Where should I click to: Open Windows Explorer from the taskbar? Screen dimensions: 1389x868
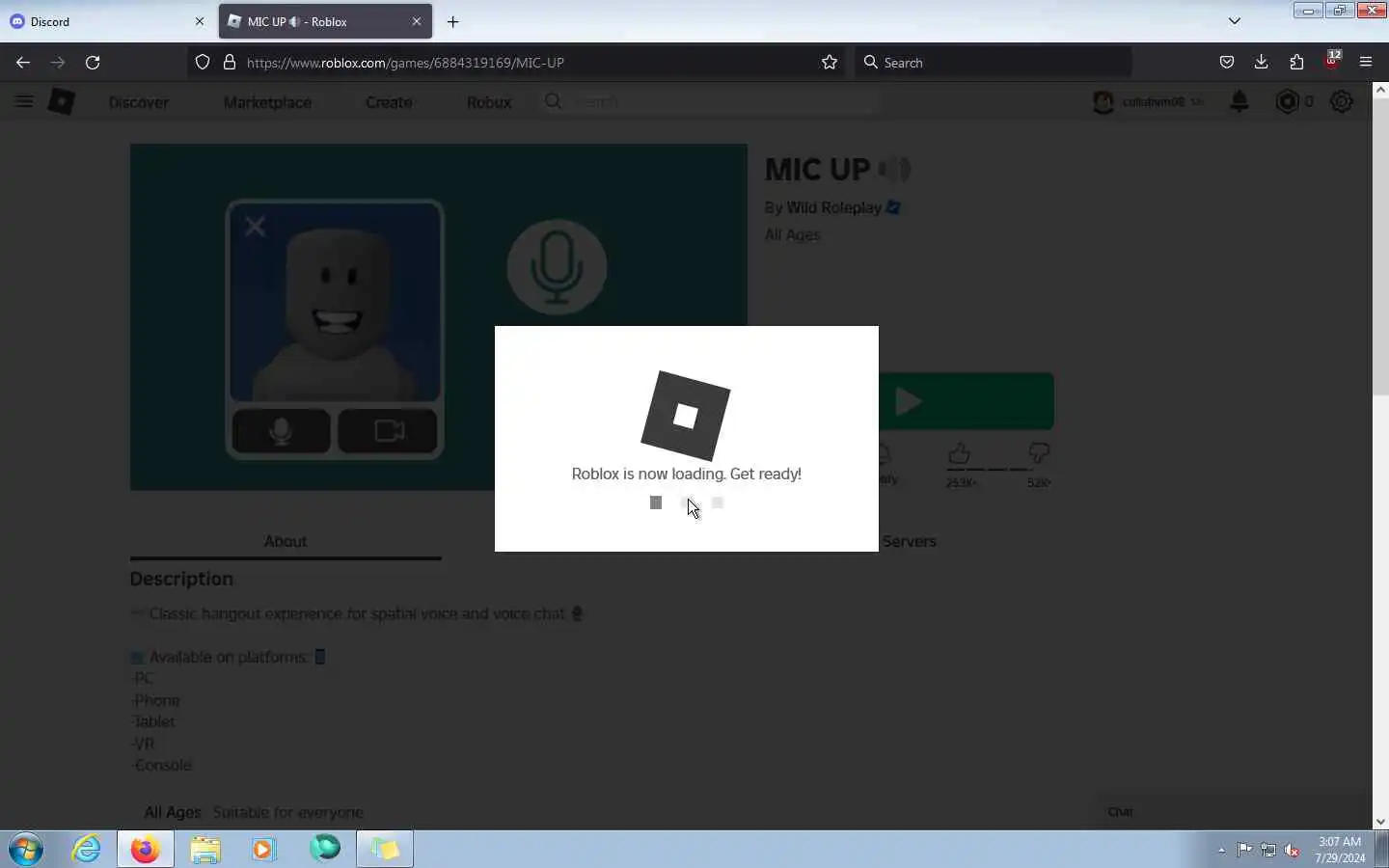pos(205,850)
